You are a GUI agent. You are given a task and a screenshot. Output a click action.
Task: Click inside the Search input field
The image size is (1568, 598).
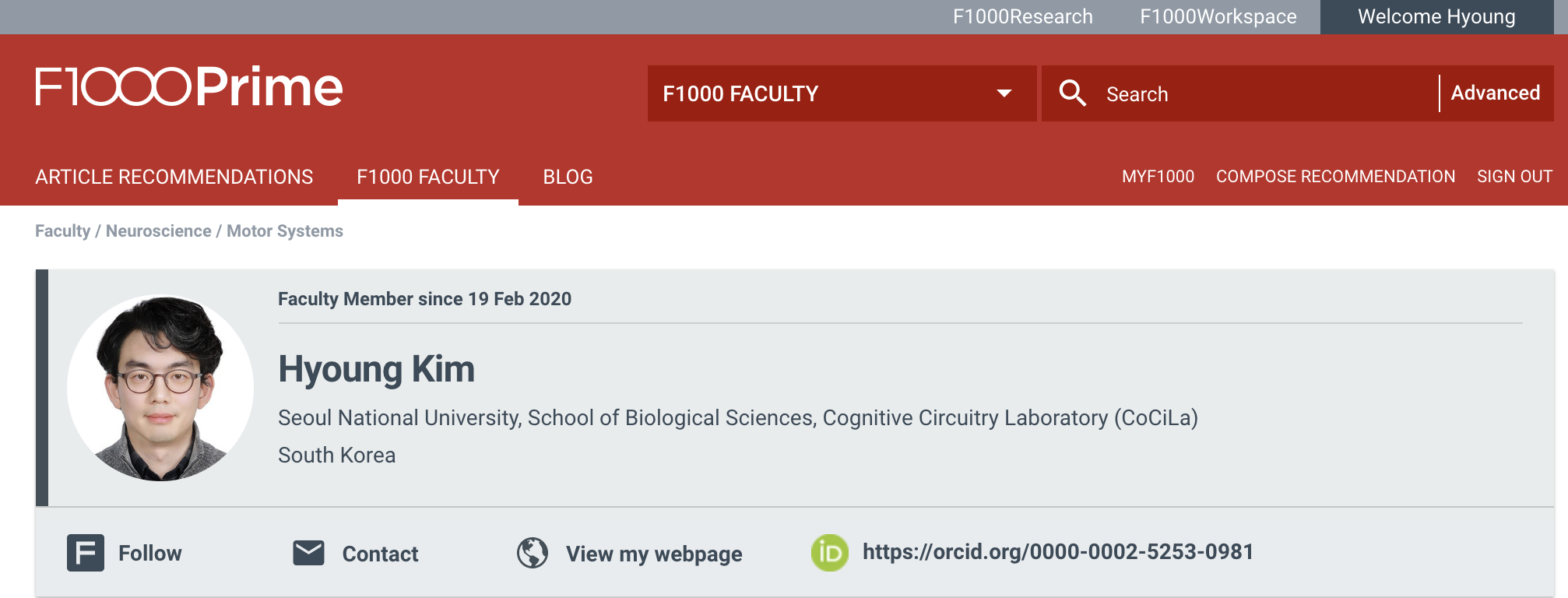1246,93
